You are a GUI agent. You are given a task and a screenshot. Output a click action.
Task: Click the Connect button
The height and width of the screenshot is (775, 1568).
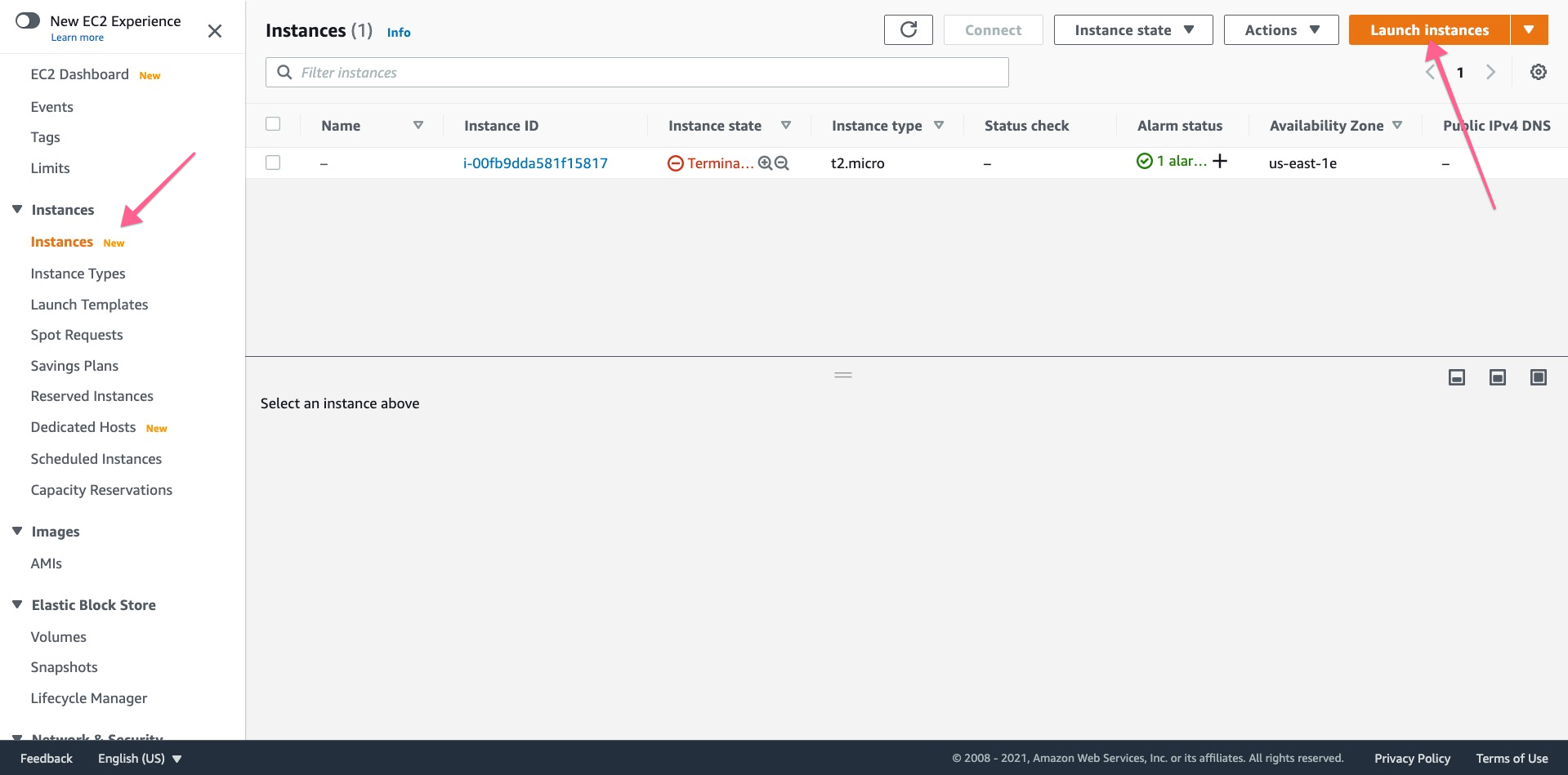click(x=993, y=30)
